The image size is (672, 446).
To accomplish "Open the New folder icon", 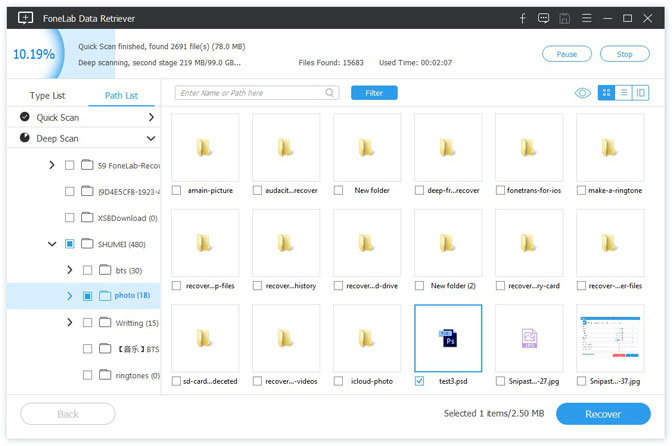I will pos(367,147).
